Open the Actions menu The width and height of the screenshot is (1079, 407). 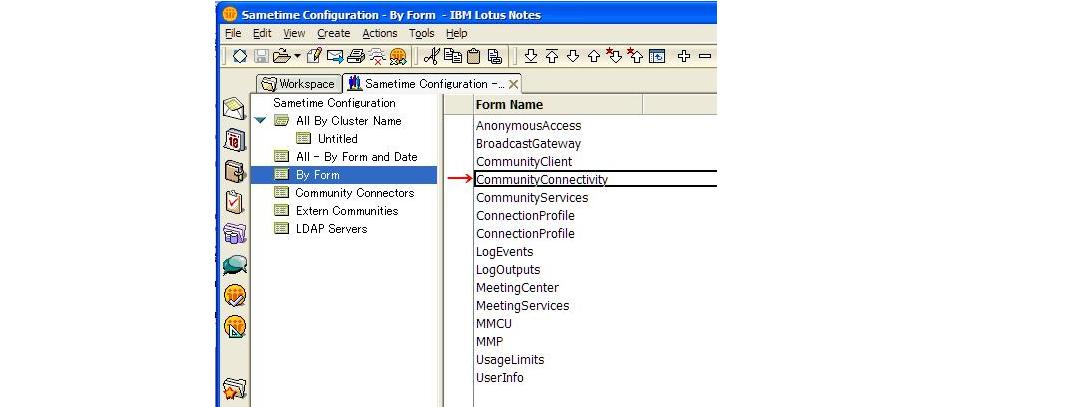click(x=380, y=33)
